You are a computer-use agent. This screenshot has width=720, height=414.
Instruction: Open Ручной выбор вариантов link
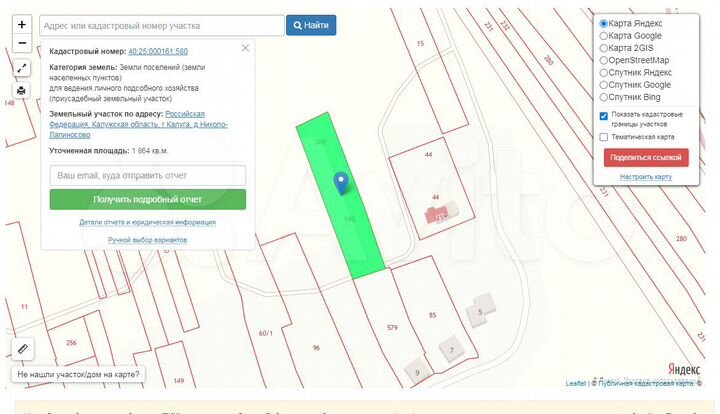coord(147,240)
